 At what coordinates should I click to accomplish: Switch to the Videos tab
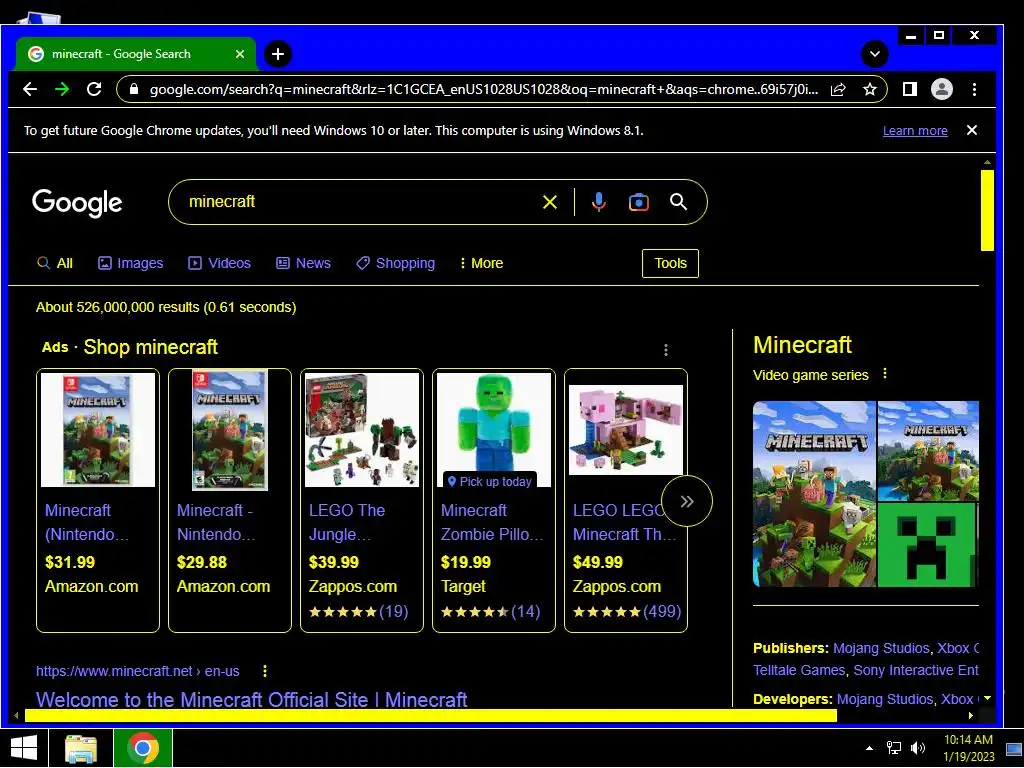(219, 263)
